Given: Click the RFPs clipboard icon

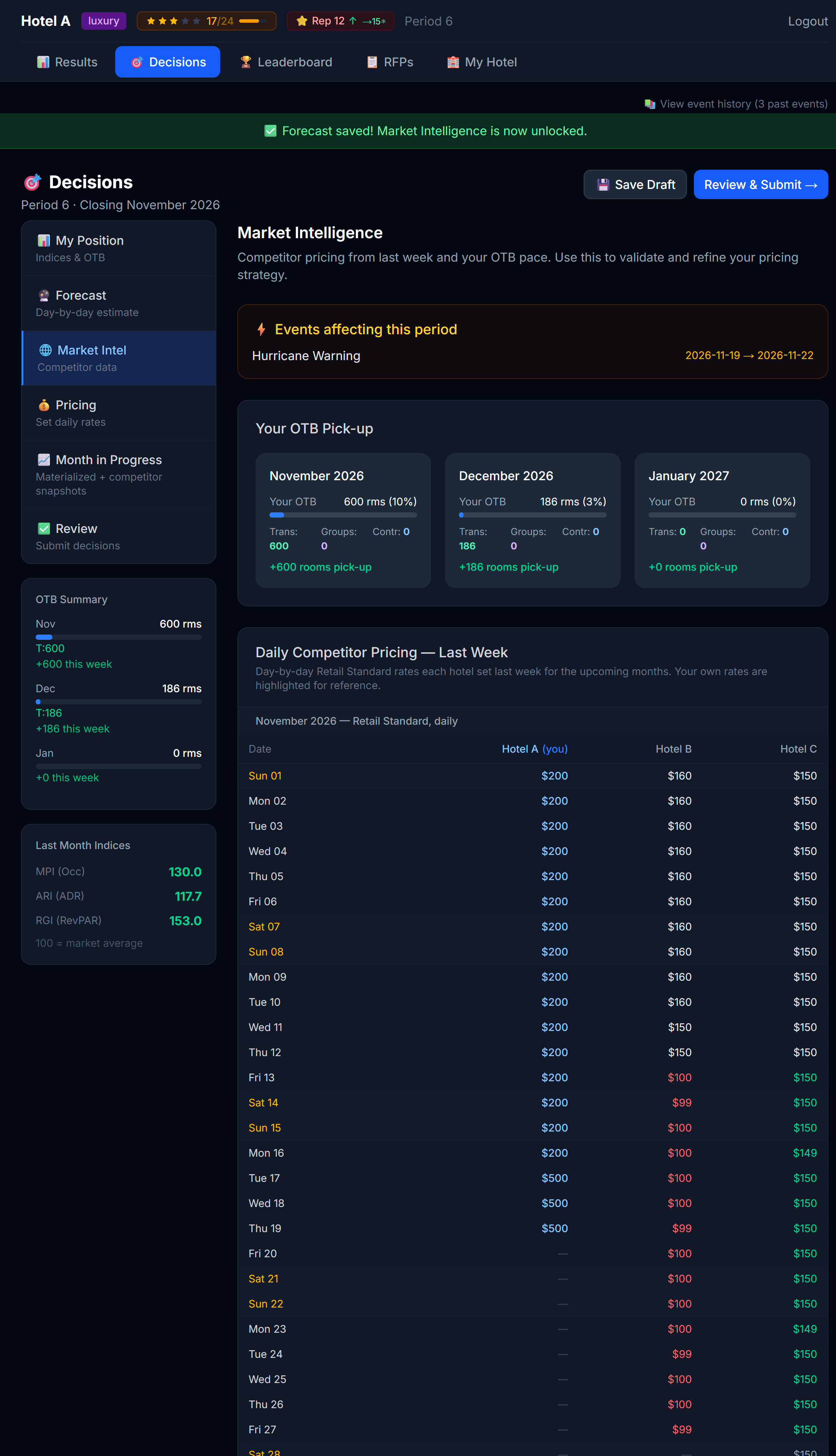Looking at the screenshot, I should [x=372, y=62].
